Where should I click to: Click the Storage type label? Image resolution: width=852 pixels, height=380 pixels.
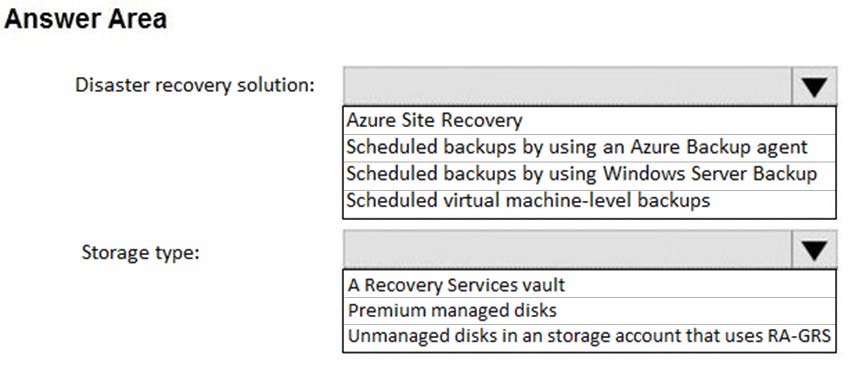tap(140, 253)
